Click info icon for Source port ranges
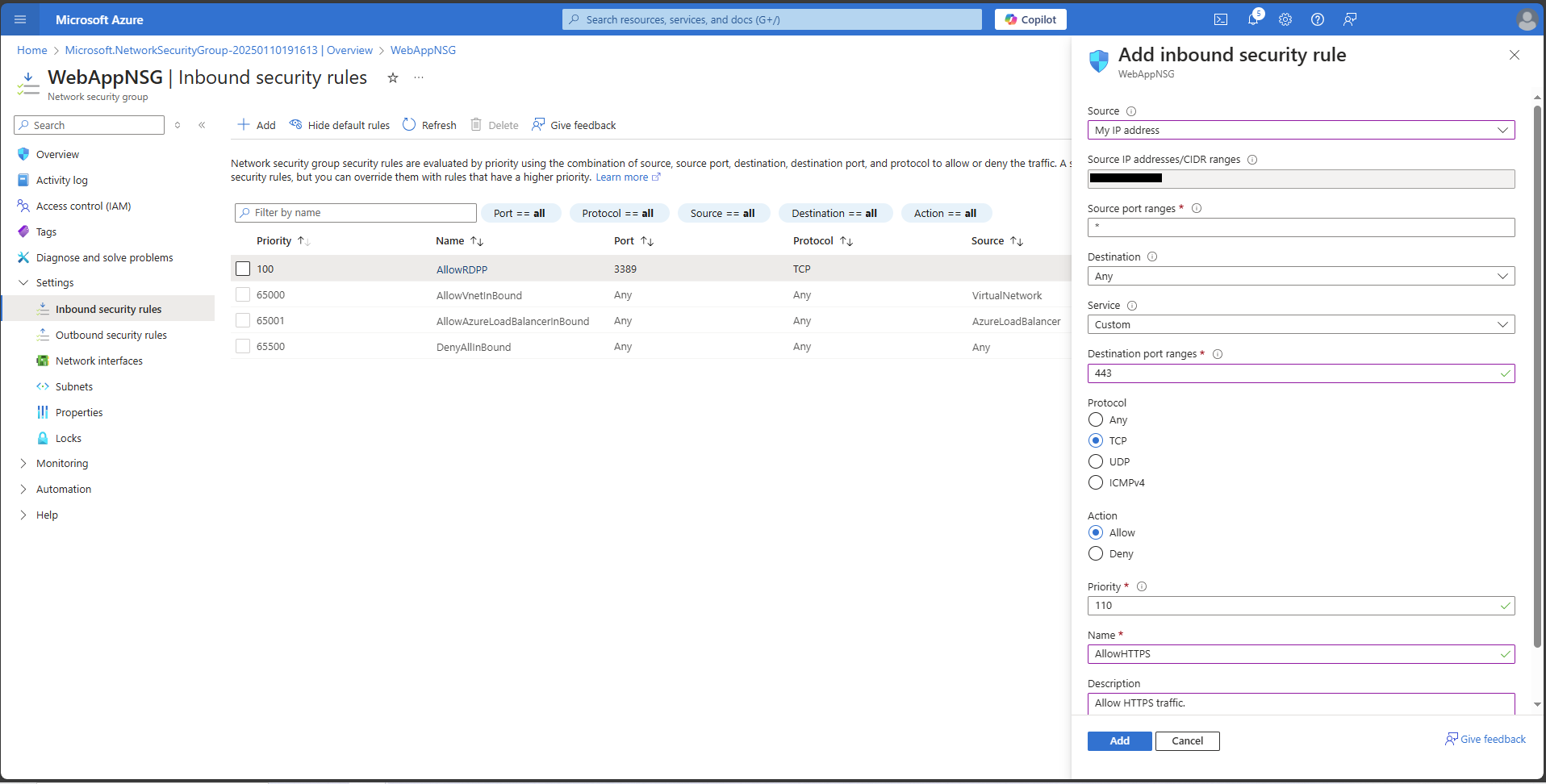1546x784 pixels. [x=1197, y=208]
